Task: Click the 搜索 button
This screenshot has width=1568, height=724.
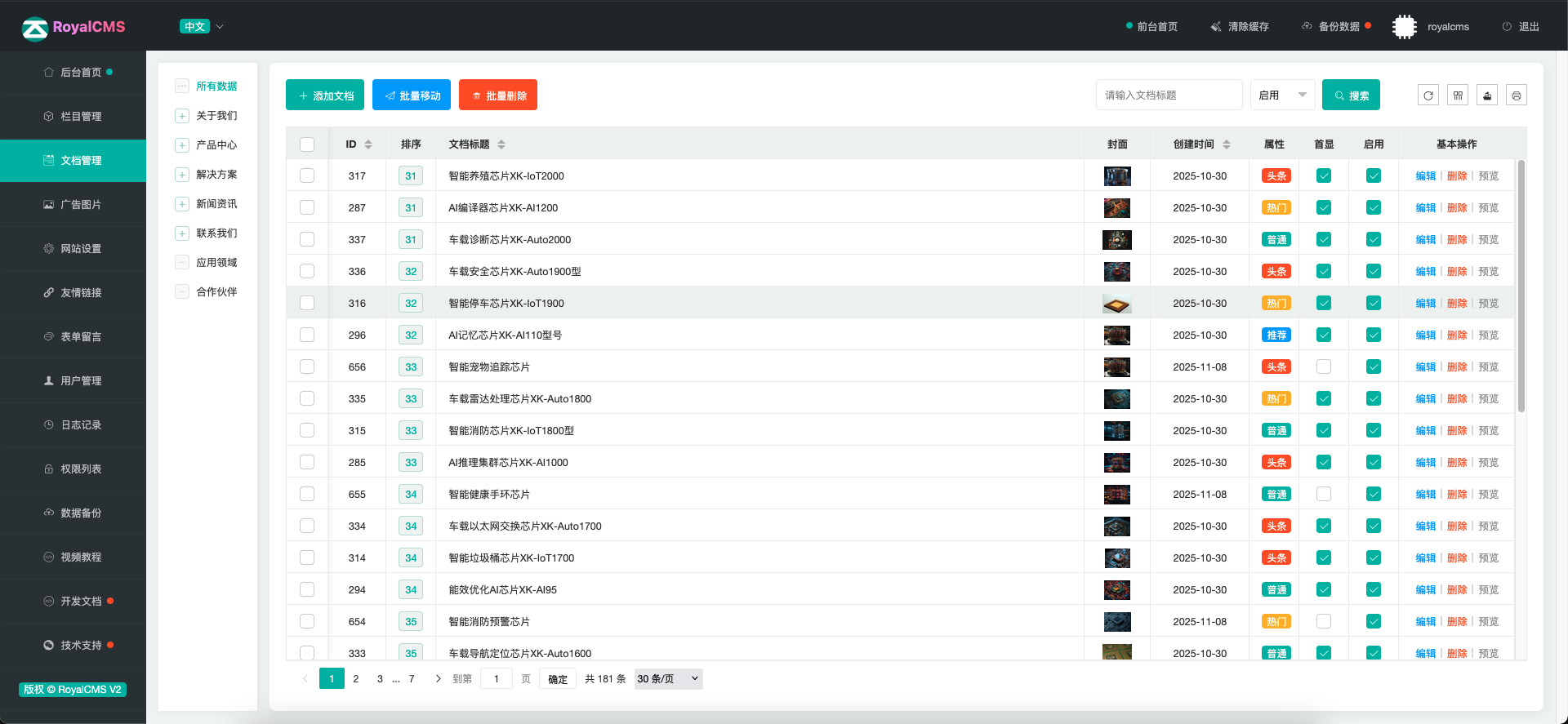Action: click(1351, 95)
